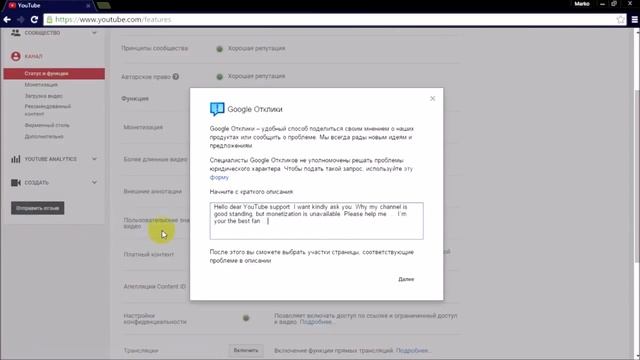Click the Marko profile button in title bar
640x360 pixels.
(582, 4)
